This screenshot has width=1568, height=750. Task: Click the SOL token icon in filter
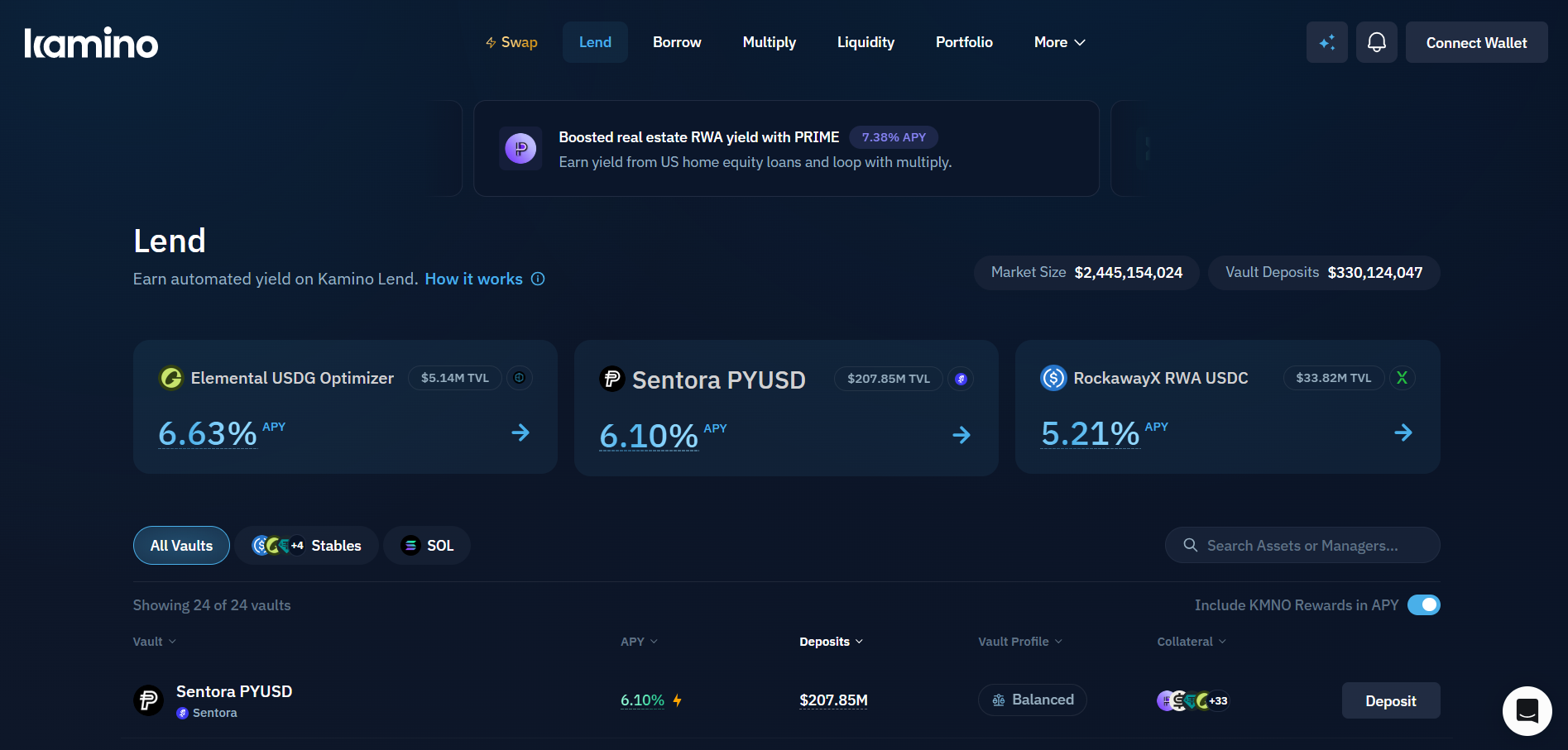410,545
